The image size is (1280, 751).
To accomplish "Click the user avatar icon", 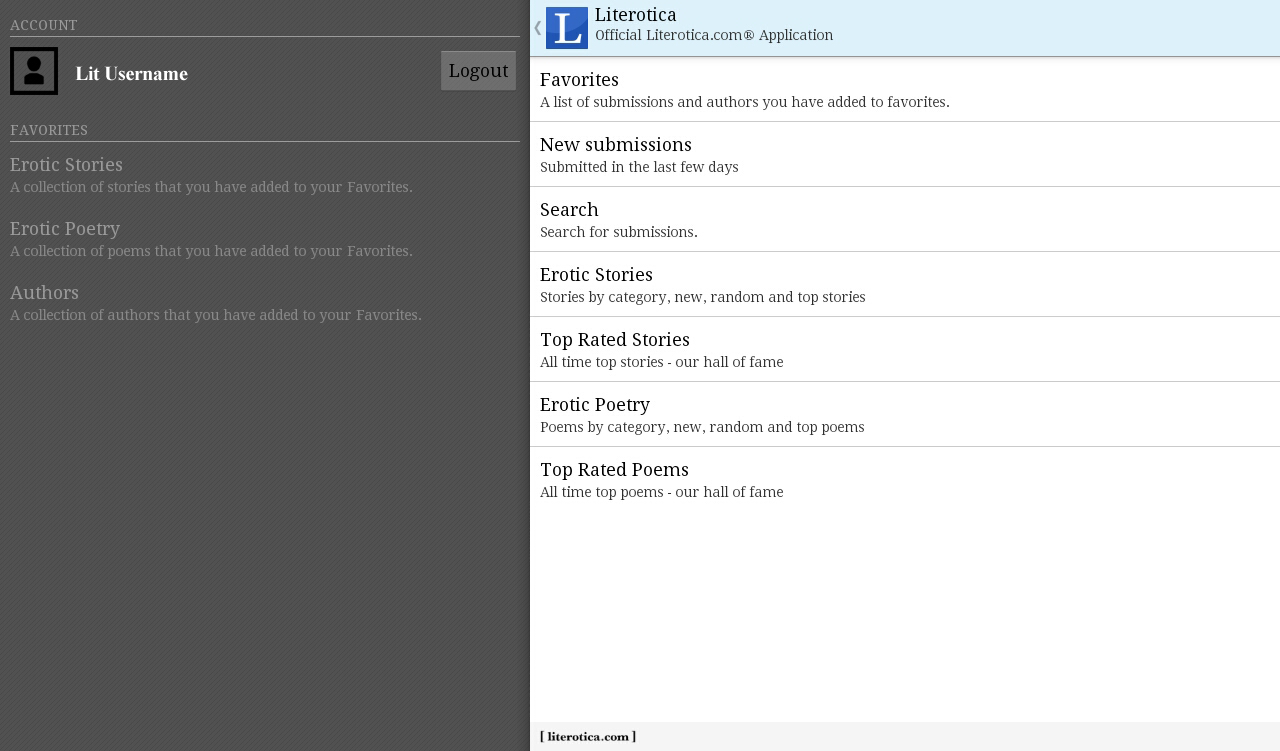I will point(34,71).
